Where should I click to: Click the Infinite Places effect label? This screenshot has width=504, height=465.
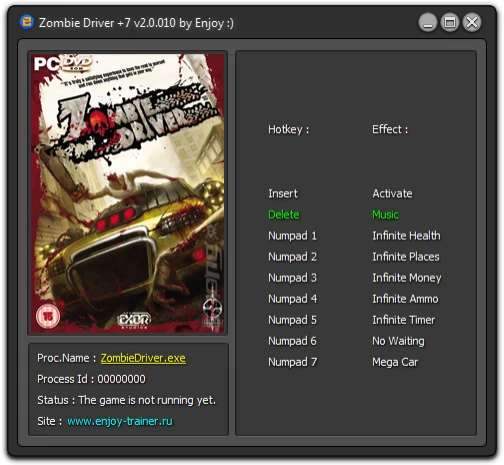pos(406,257)
